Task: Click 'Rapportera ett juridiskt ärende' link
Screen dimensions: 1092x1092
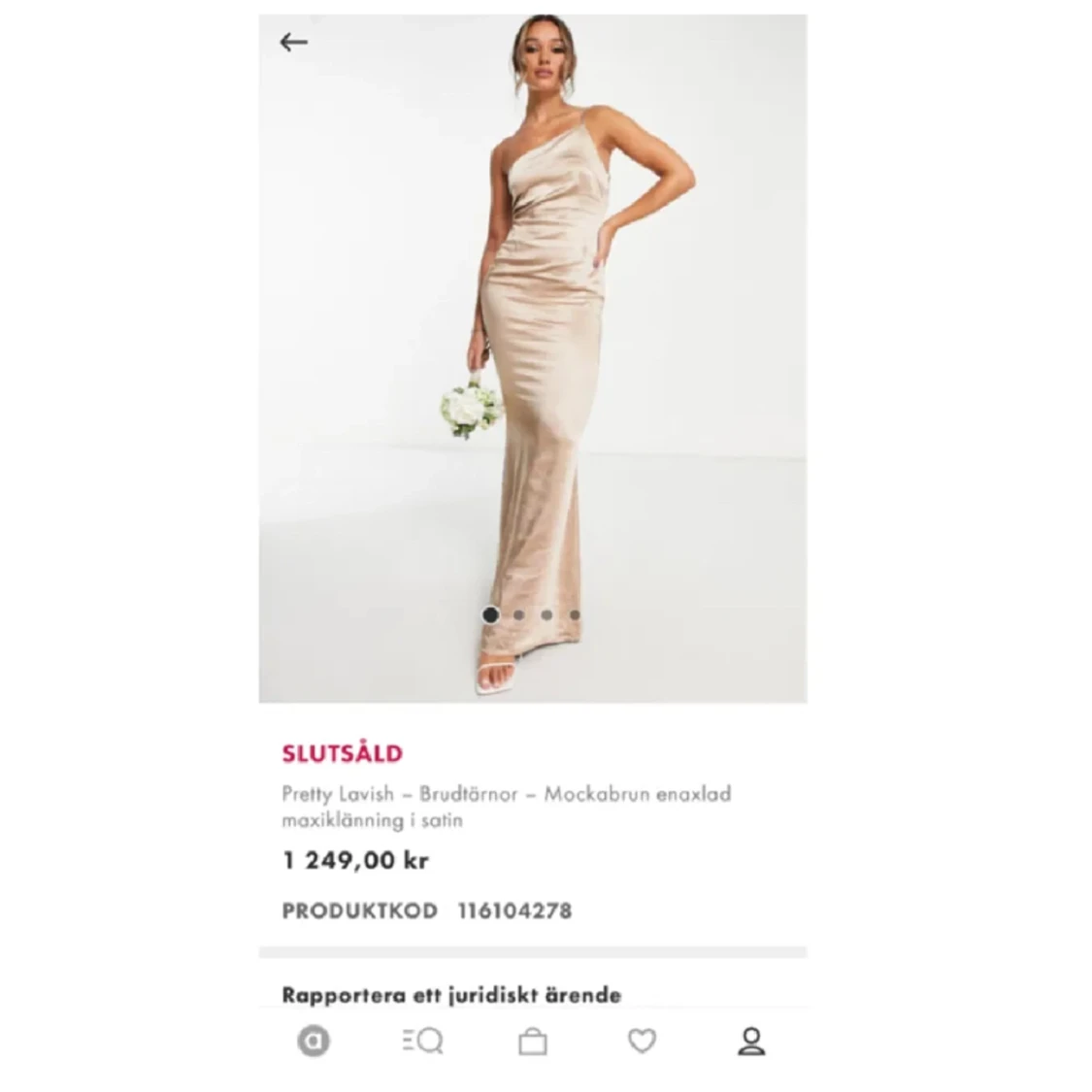Action: pos(451,995)
